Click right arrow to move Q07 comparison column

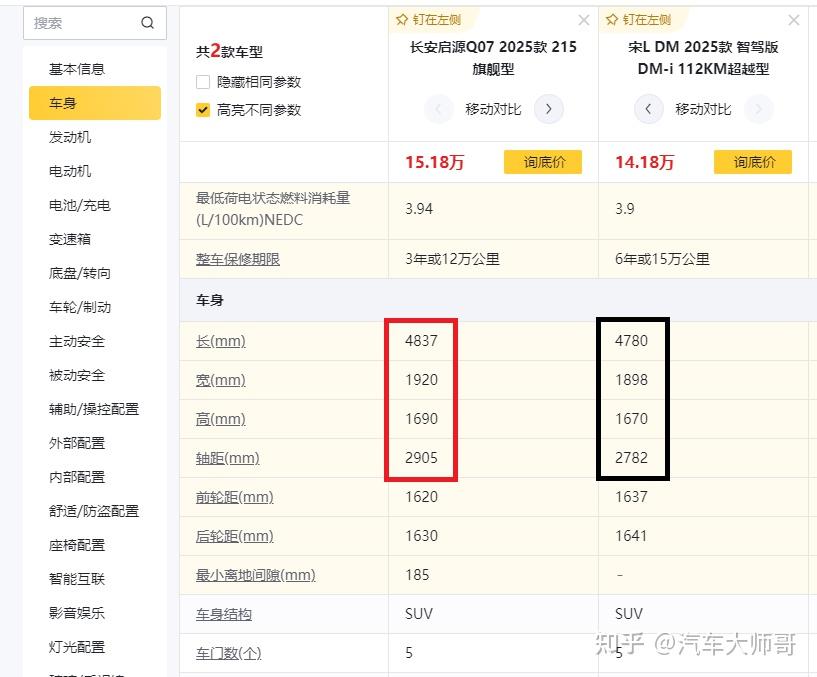[x=549, y=110]
